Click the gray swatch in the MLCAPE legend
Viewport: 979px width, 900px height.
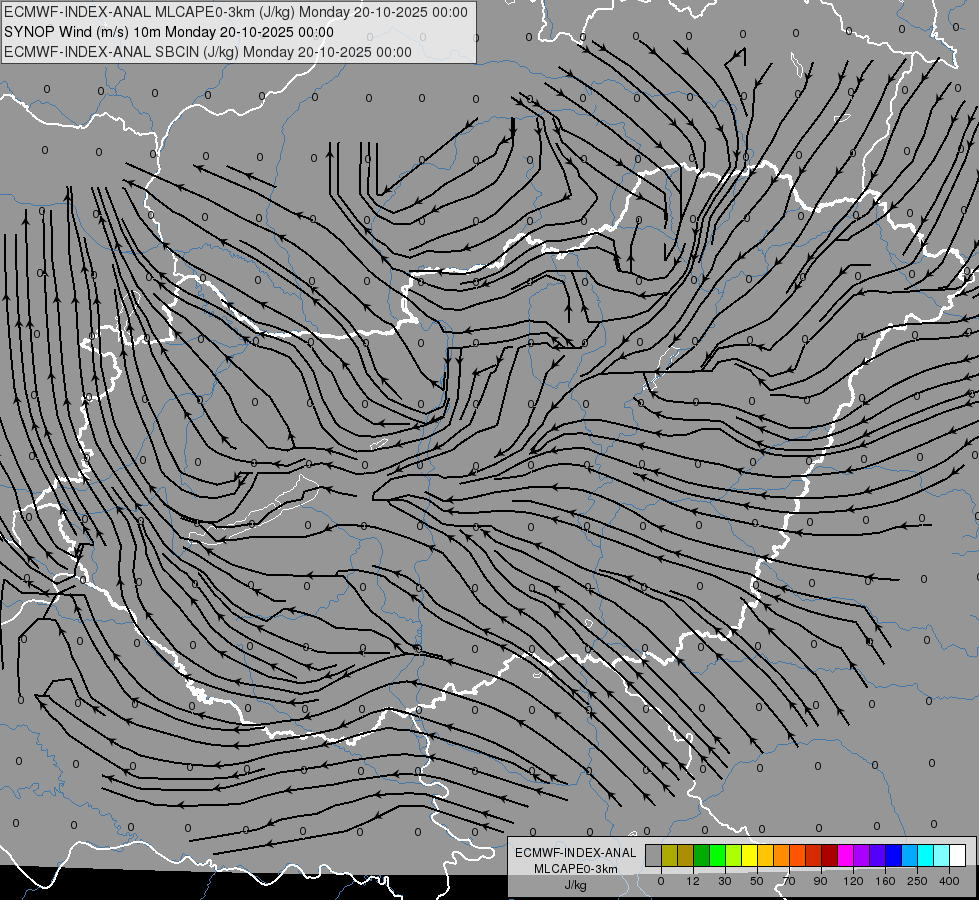tap(653, 855)
